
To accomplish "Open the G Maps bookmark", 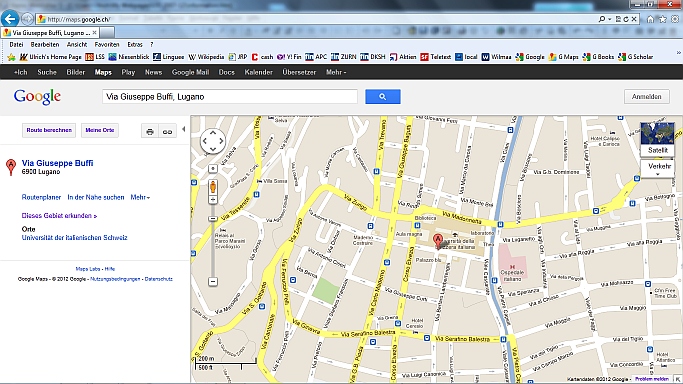I will pos(564,57).
